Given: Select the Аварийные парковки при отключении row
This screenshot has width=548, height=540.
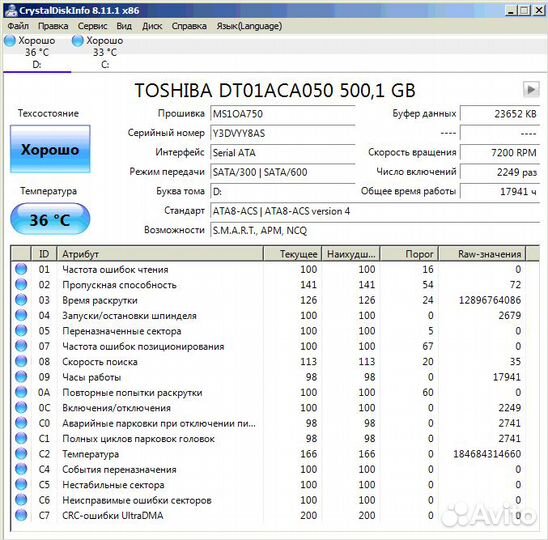Looking at the screenshot, I should pyautogui.click(x=268, y=423).
